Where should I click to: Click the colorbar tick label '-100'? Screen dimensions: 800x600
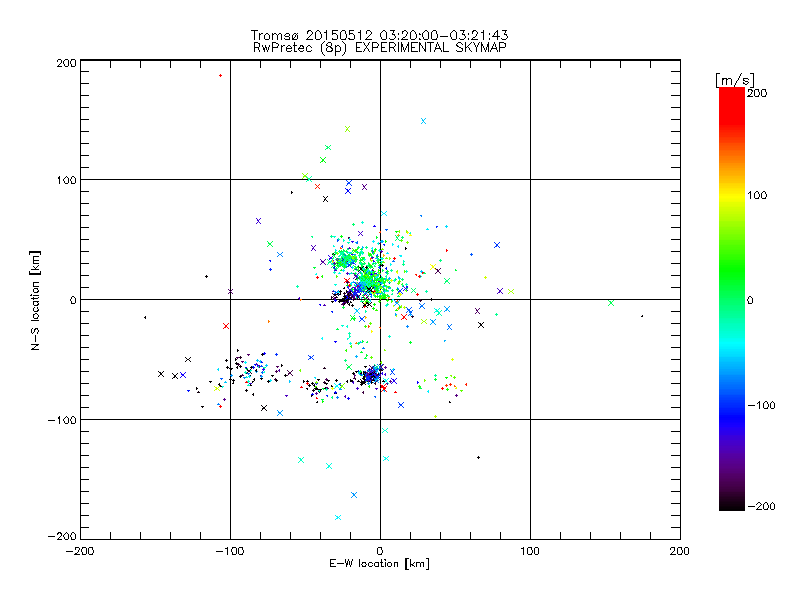point(761,405)
